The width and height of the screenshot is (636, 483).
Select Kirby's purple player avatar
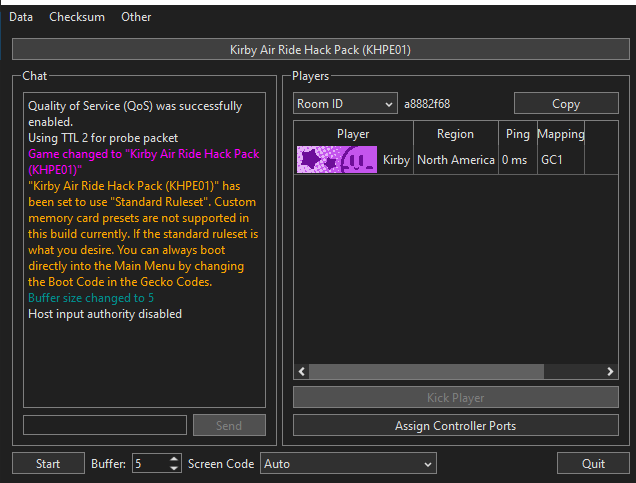pyautogui.click(x=337, y=159)
